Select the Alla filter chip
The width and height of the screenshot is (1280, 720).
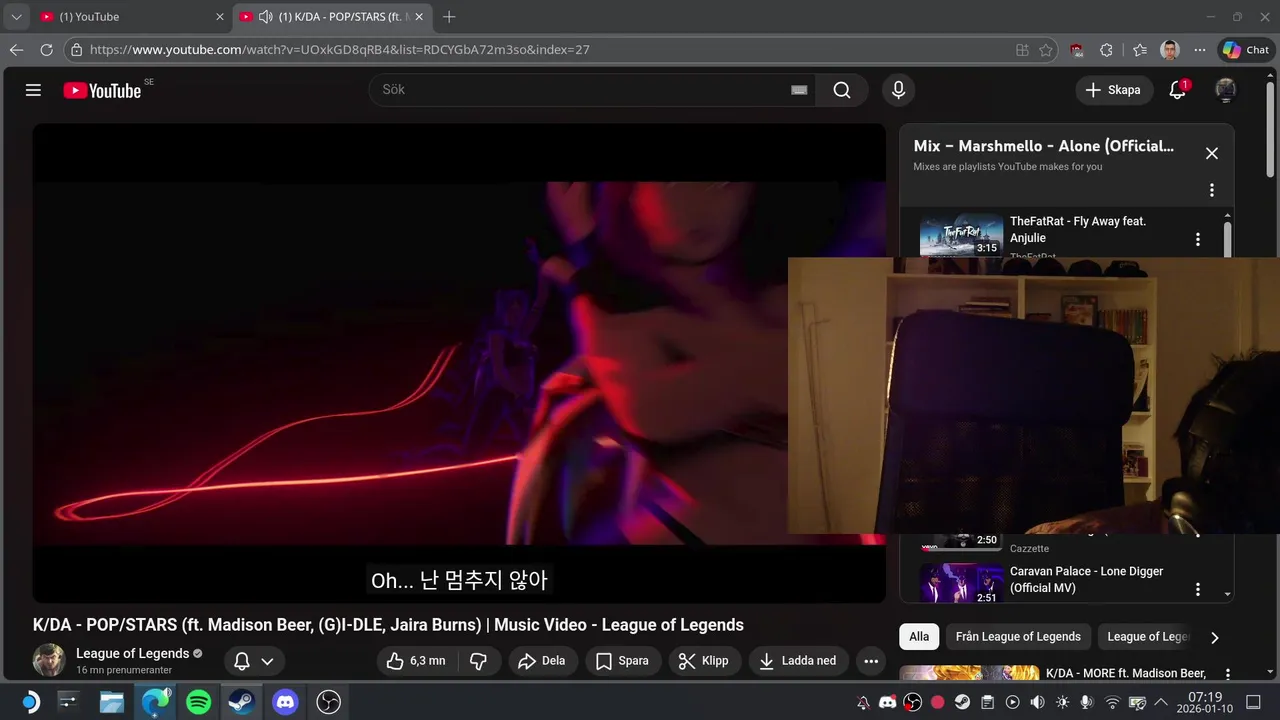tap(919, 636)
